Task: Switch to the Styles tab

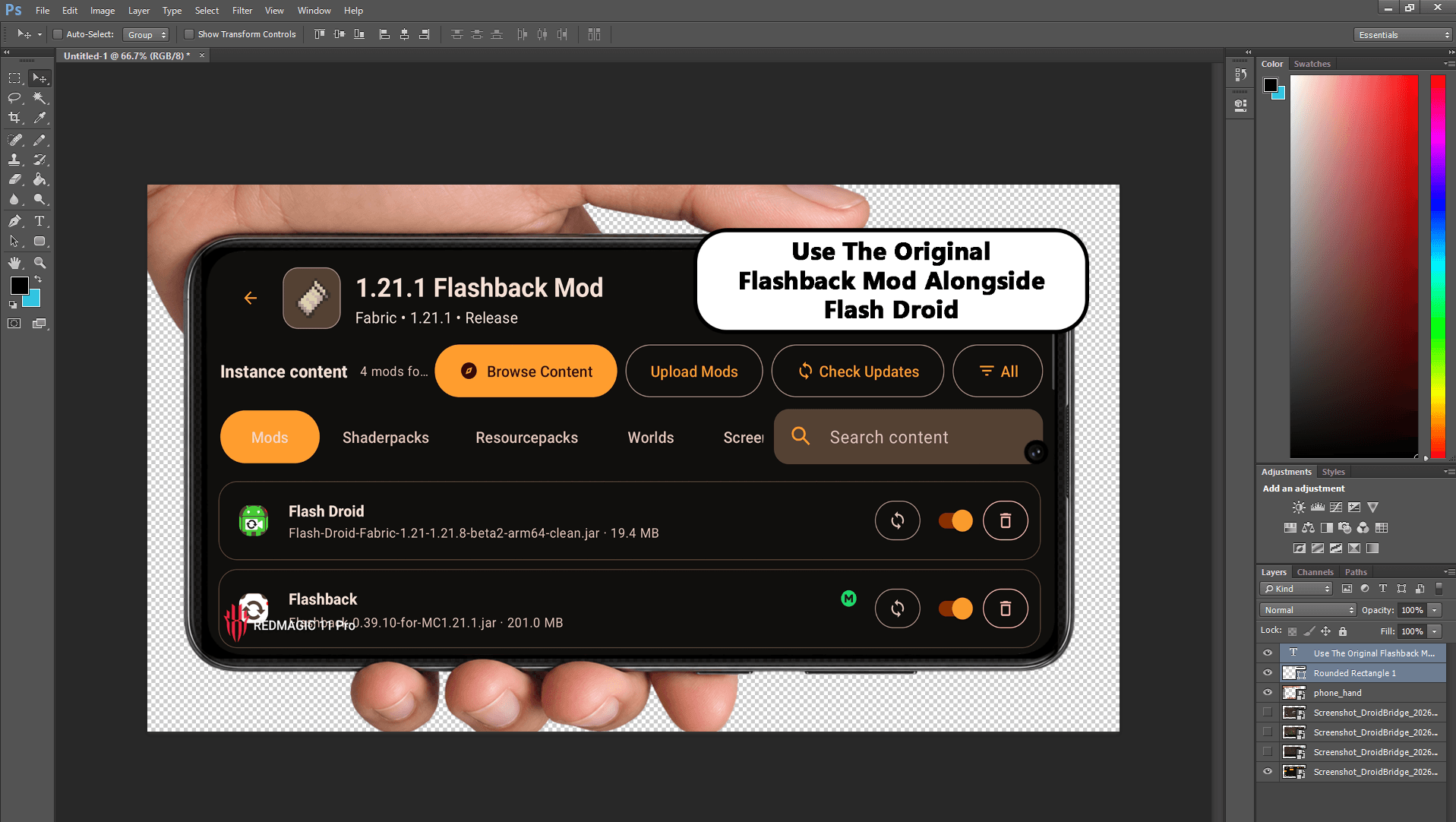Action: point(1333,472)
